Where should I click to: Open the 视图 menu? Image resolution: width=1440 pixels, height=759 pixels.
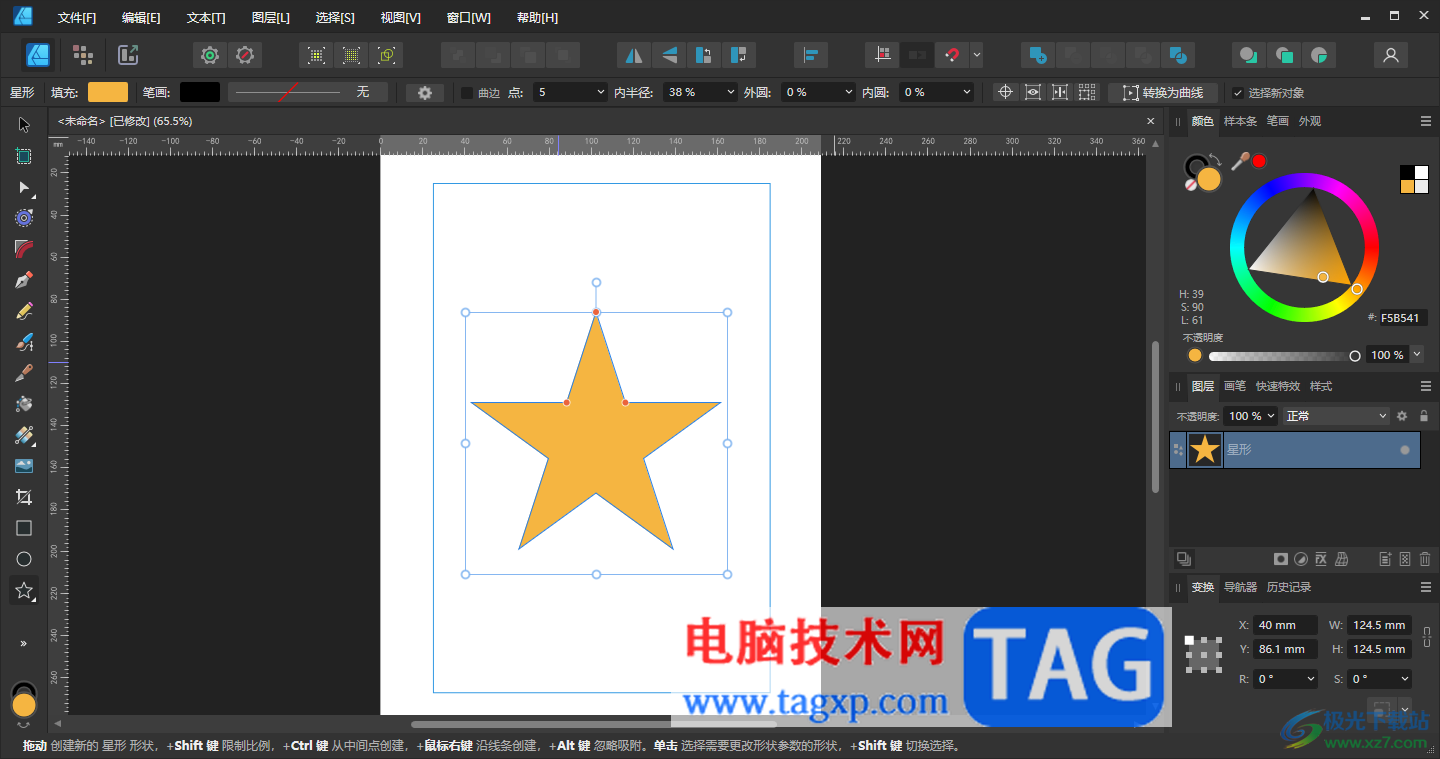(400, 18)
